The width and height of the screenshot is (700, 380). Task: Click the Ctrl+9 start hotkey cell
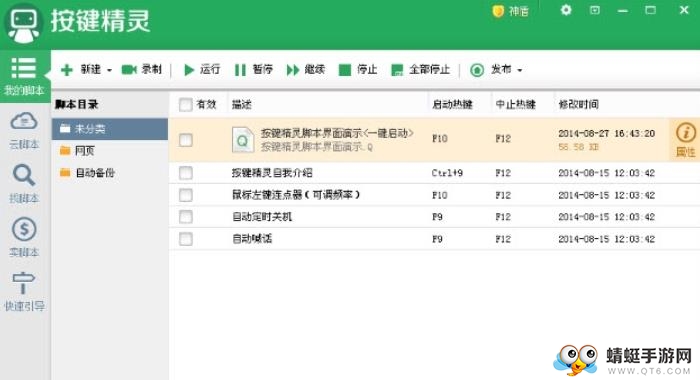[x=447, y=173]
